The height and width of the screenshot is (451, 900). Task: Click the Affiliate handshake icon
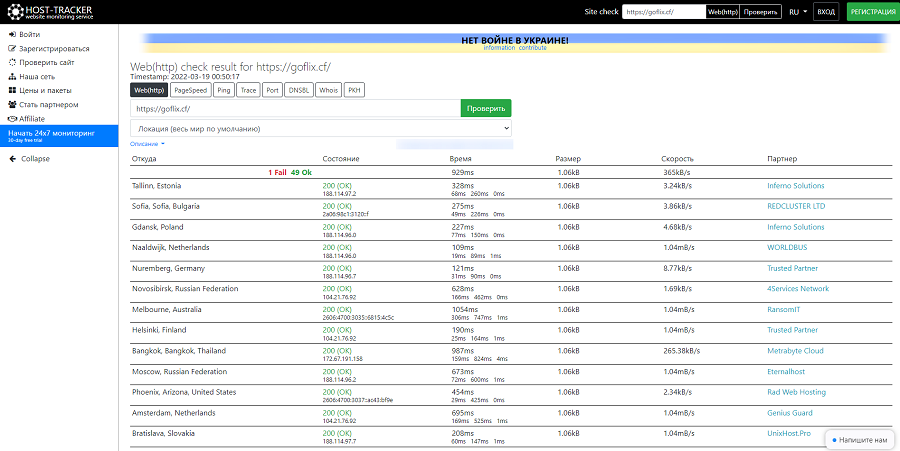pyautogui.click(x=12, y=119)
